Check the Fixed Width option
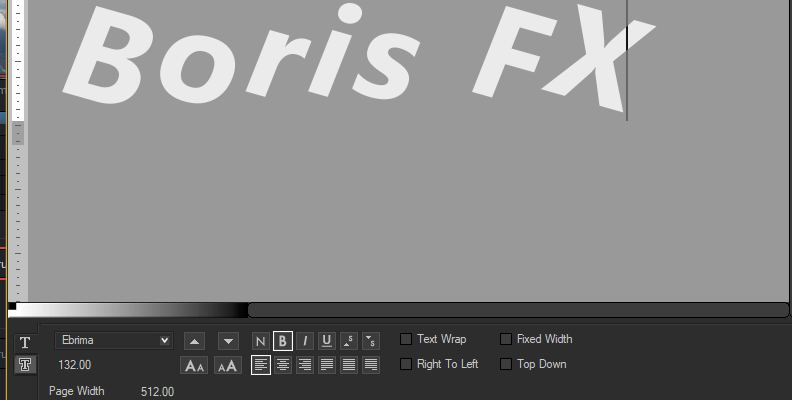 (506, 340)
